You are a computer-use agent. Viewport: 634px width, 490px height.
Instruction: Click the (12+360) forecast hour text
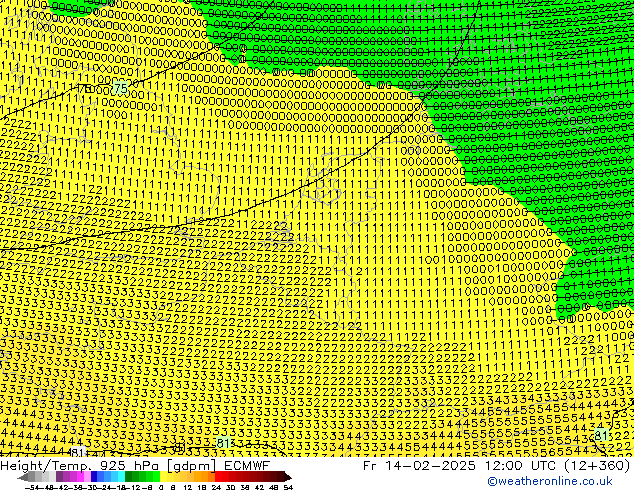pos(597,466)
